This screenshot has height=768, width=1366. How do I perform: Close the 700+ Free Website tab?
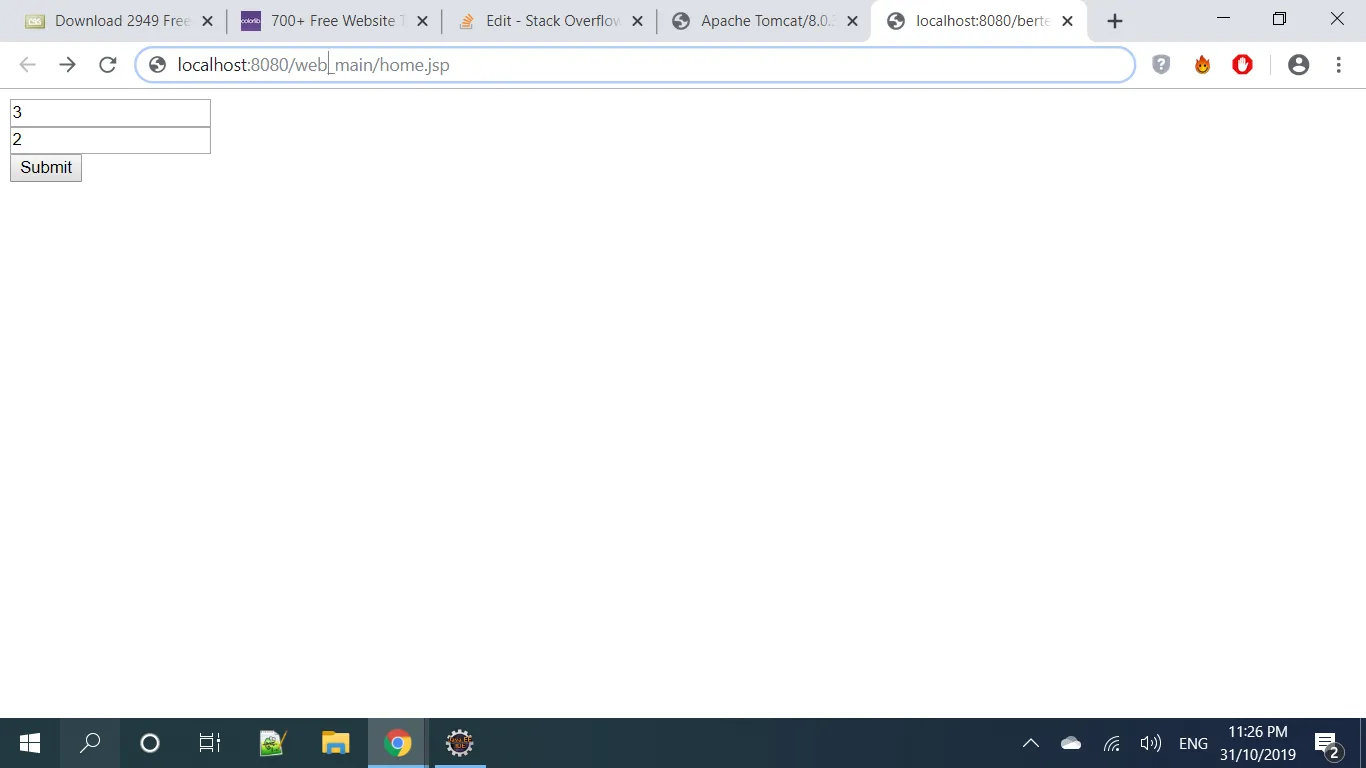coord(422,21)
